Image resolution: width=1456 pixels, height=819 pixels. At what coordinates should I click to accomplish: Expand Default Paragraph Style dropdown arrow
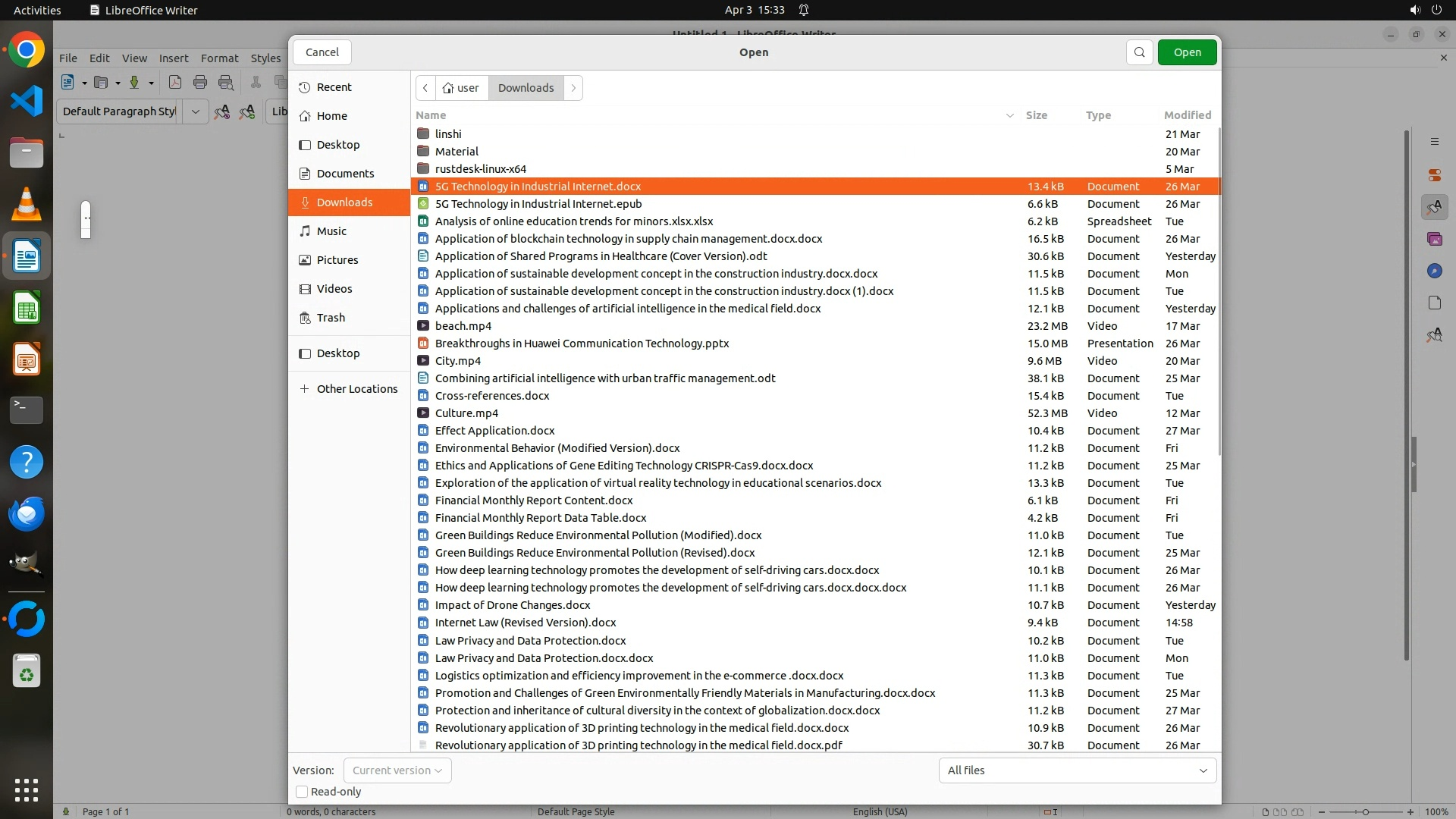coord(195,111)
